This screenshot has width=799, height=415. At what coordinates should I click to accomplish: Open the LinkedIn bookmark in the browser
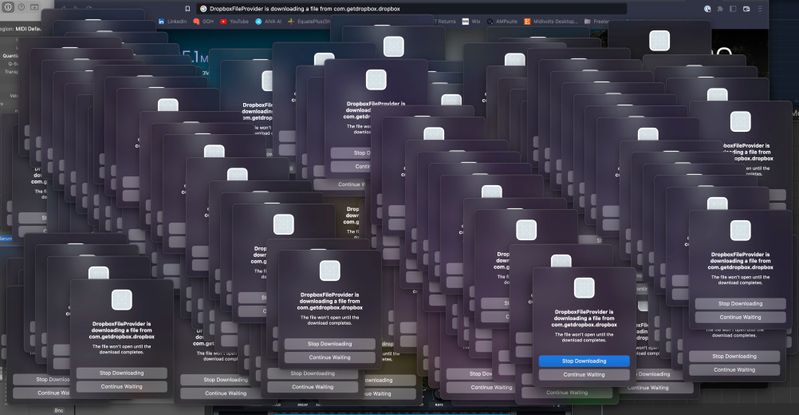coord(172,21)
